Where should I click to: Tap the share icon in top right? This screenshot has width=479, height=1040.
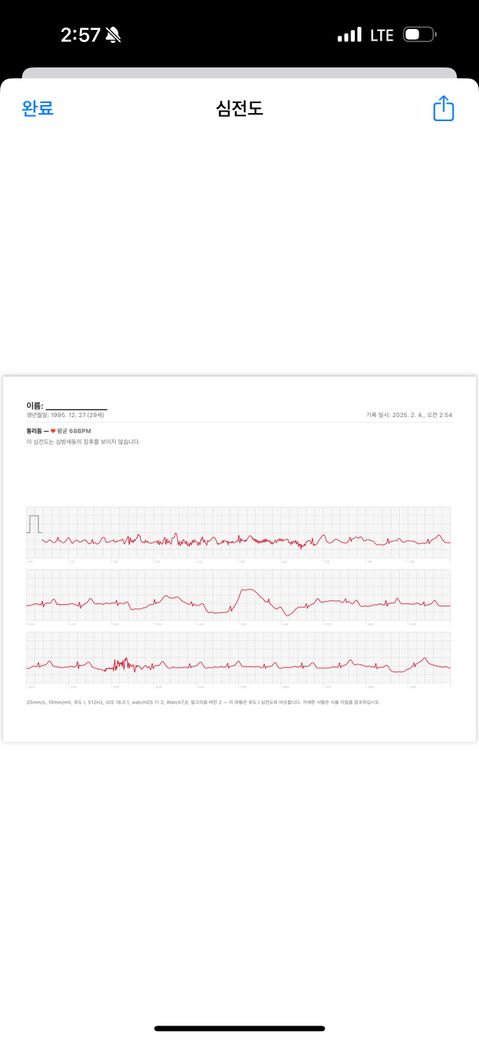pyautogui.click(x=443, y=108)
